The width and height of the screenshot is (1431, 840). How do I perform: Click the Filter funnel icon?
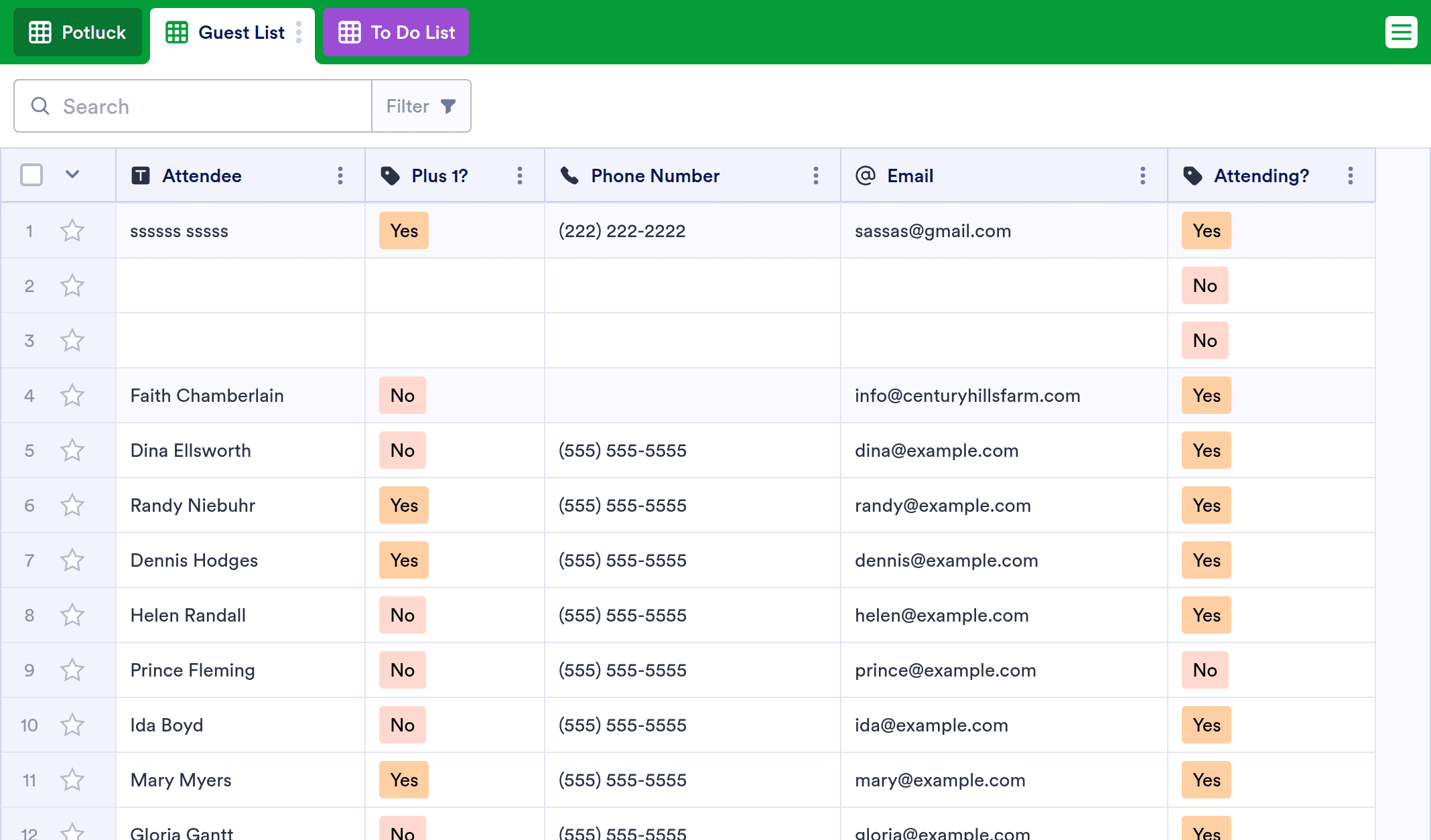[448, 106]
